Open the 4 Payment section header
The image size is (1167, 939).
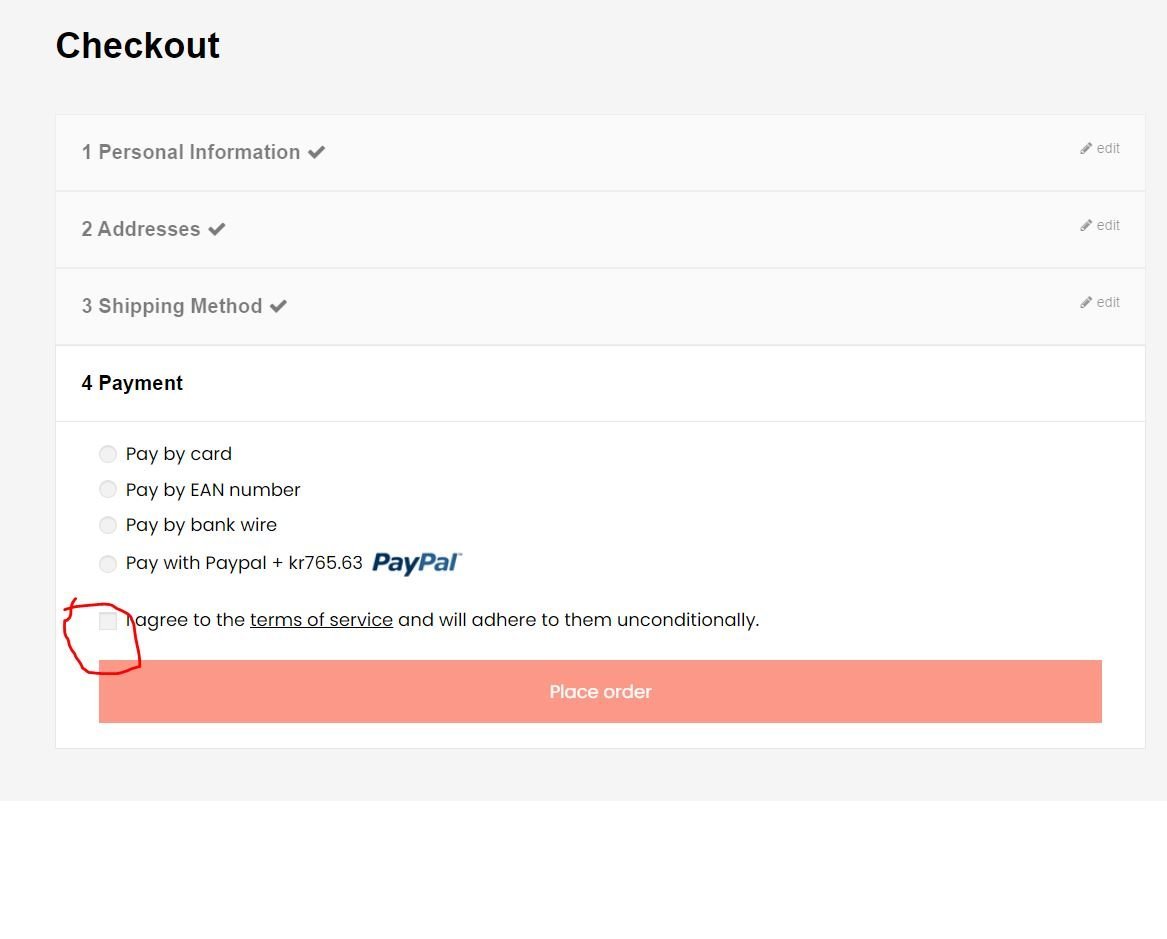(600, 383)
